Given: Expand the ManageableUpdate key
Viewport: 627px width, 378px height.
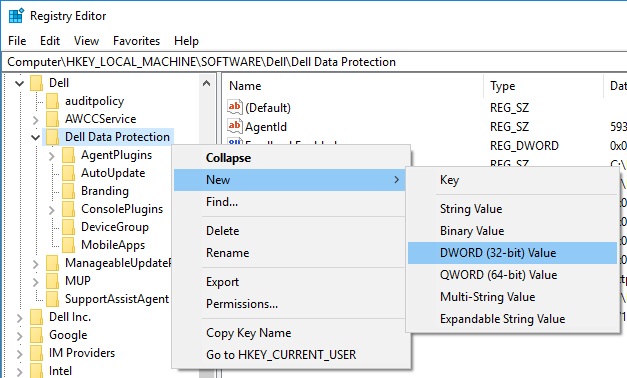Looking at the screenshot, I should tap(36, 264).
